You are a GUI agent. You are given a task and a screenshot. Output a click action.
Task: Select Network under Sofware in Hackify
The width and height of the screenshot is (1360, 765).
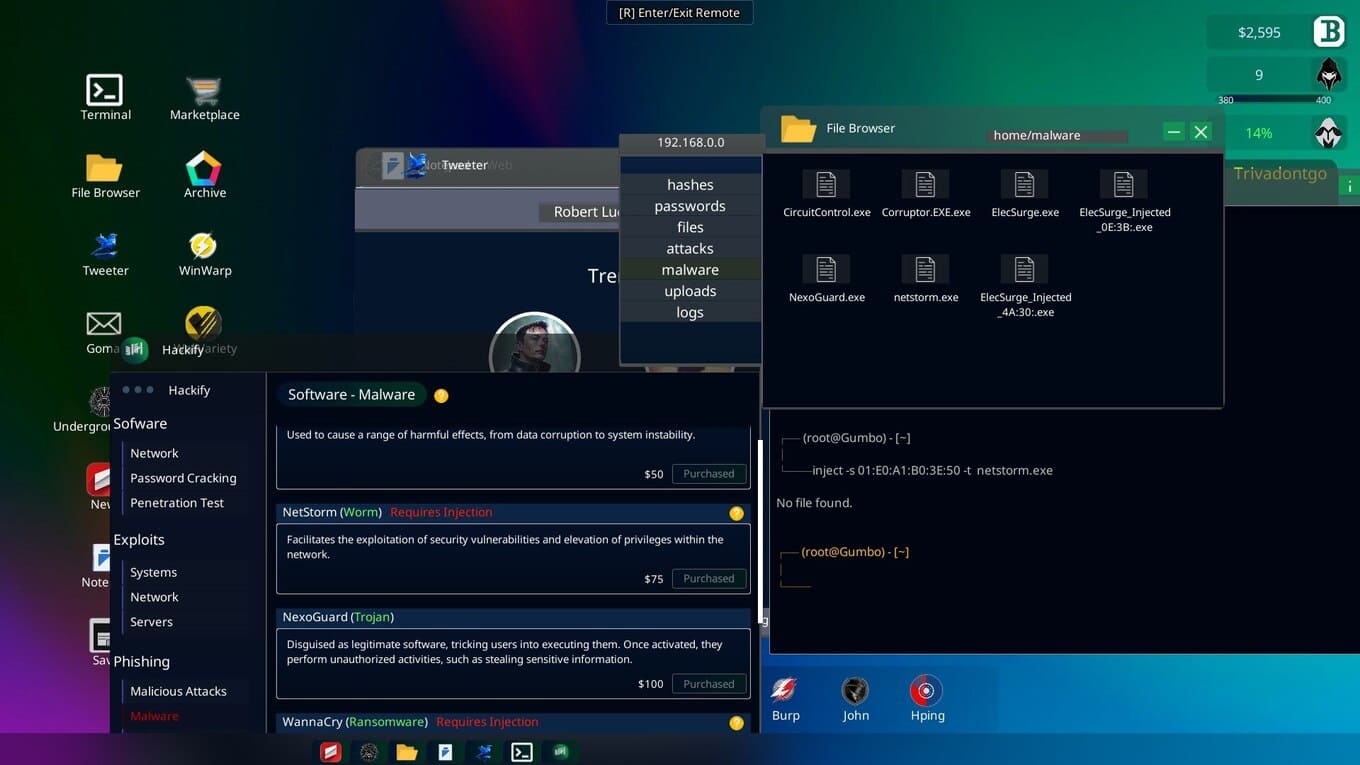[154, 453]
